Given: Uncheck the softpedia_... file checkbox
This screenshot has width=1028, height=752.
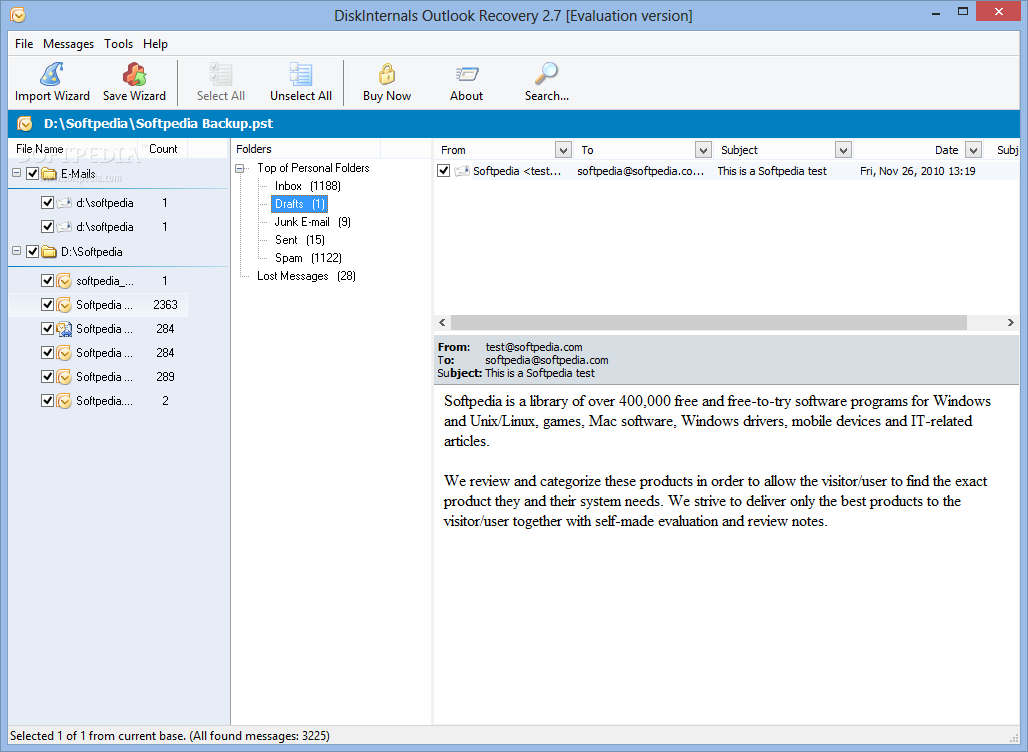Looking at the screenshot, I should (47, 281).
